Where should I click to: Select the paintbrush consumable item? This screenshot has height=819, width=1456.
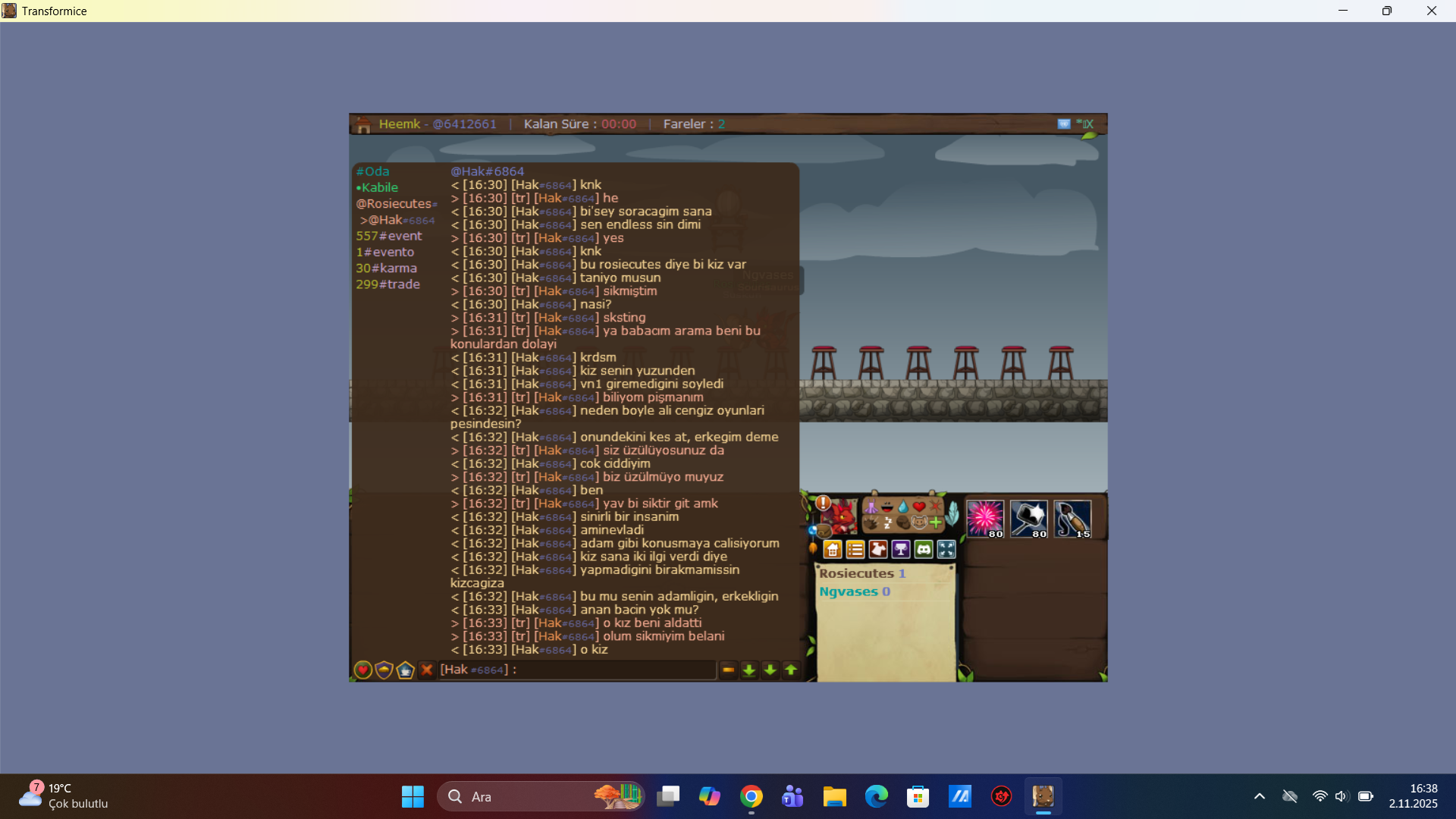click(x=1072, y=519)
